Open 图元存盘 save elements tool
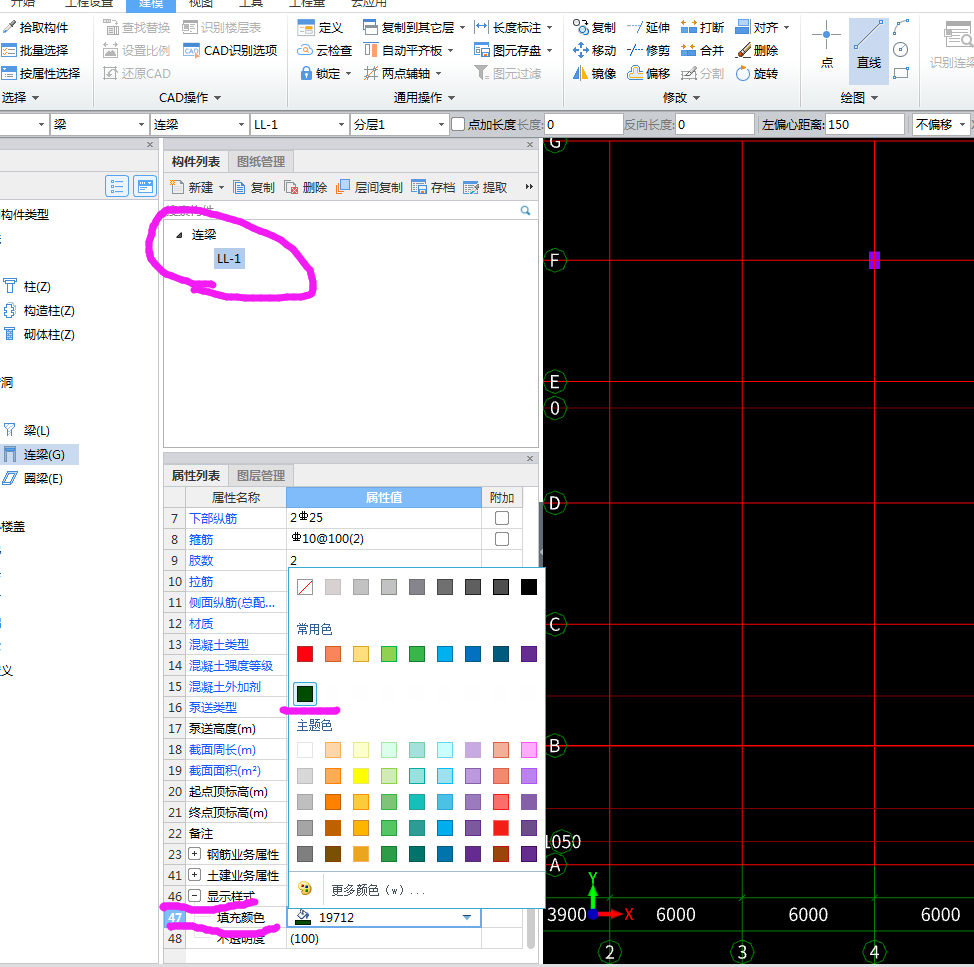Viewport: 974px width, 967px height. pyautogui.click(x=513, y=50)
